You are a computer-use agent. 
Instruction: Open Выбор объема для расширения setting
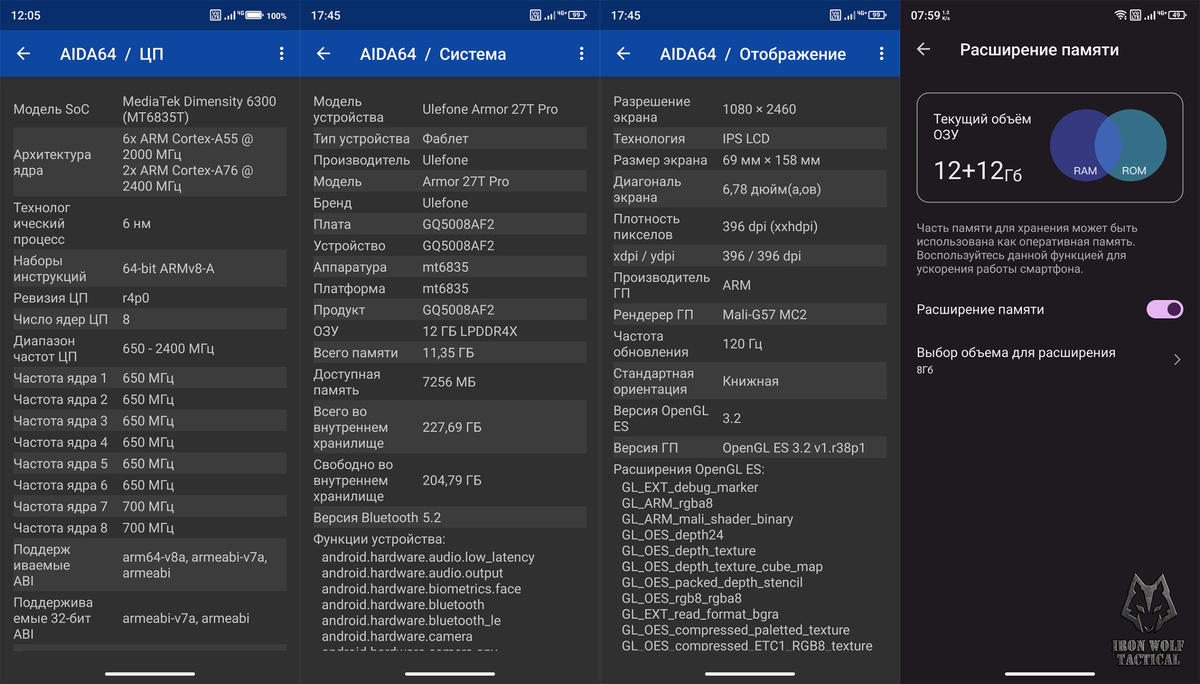pos(1050,360)
